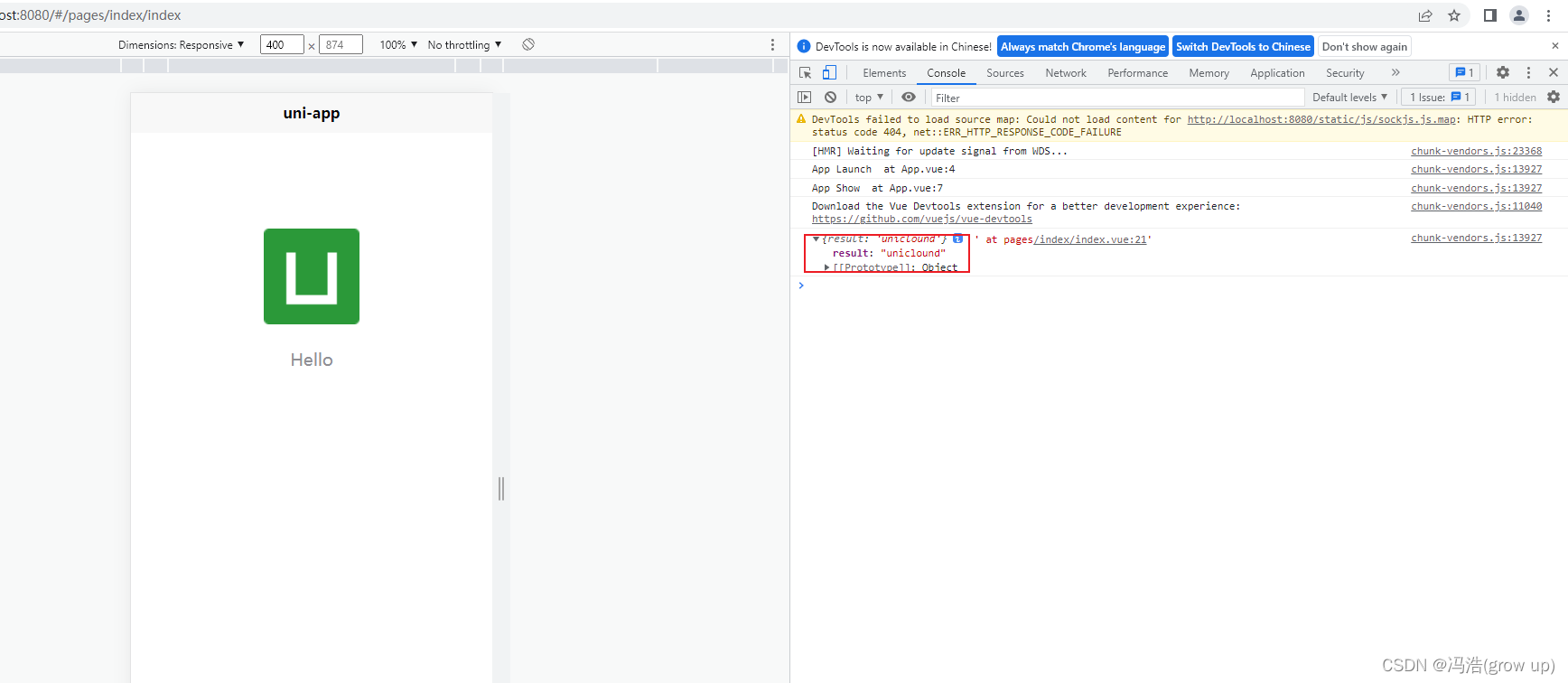Open Customize DevTools three-dot menu
Image resolution: width=1568 pixels, height=683 pixels.
(x=1528, y=72)
